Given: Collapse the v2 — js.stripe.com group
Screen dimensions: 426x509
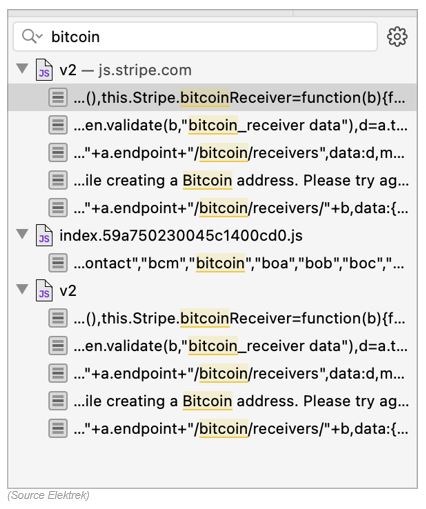Looking at the screenshot, I should (22, 69).
